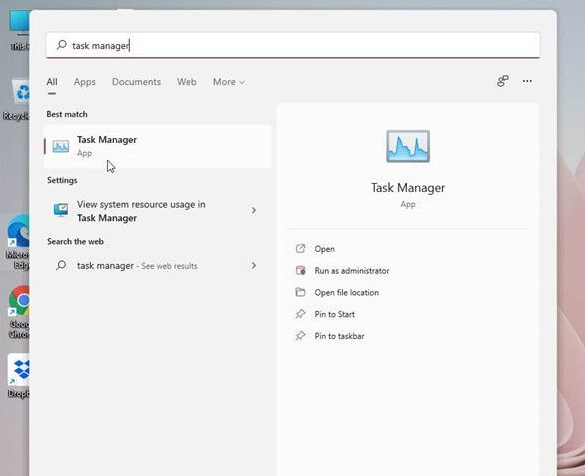Click web search magnifier icon beside task manager
The height and width of the screenshot is (476, 585).
61,265
